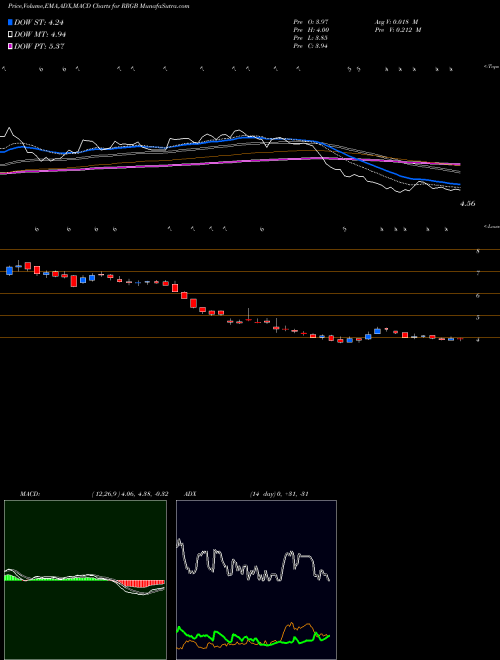Select the 'DOW PT: 5.37' legend label
The image size is (500, 660).
(x=39, y=46)
